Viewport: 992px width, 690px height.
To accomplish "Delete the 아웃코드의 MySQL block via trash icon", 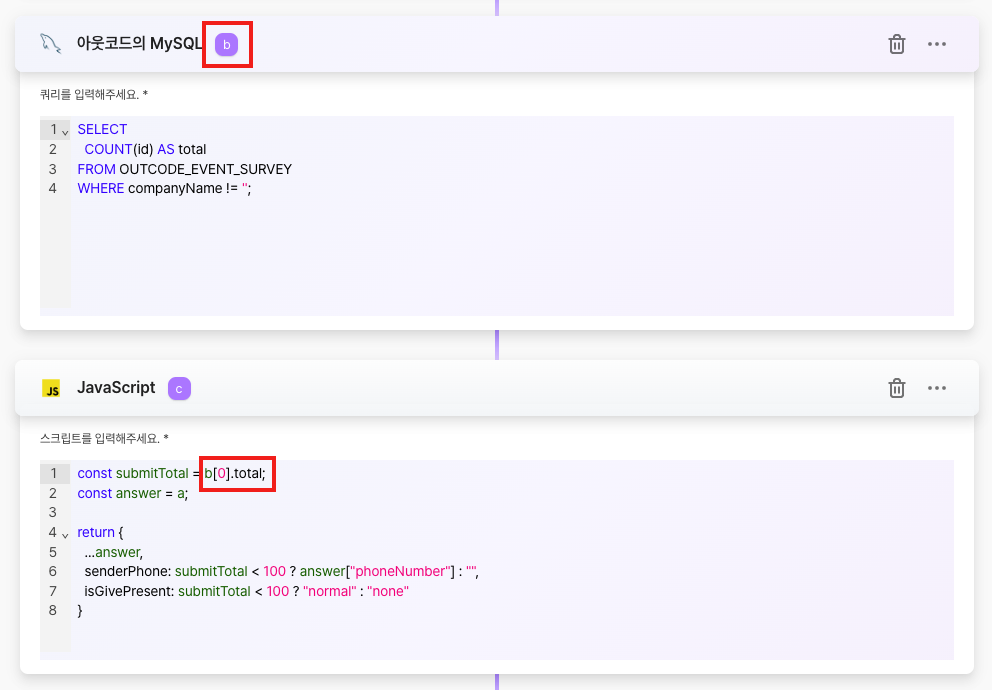I will coord(897,44).
